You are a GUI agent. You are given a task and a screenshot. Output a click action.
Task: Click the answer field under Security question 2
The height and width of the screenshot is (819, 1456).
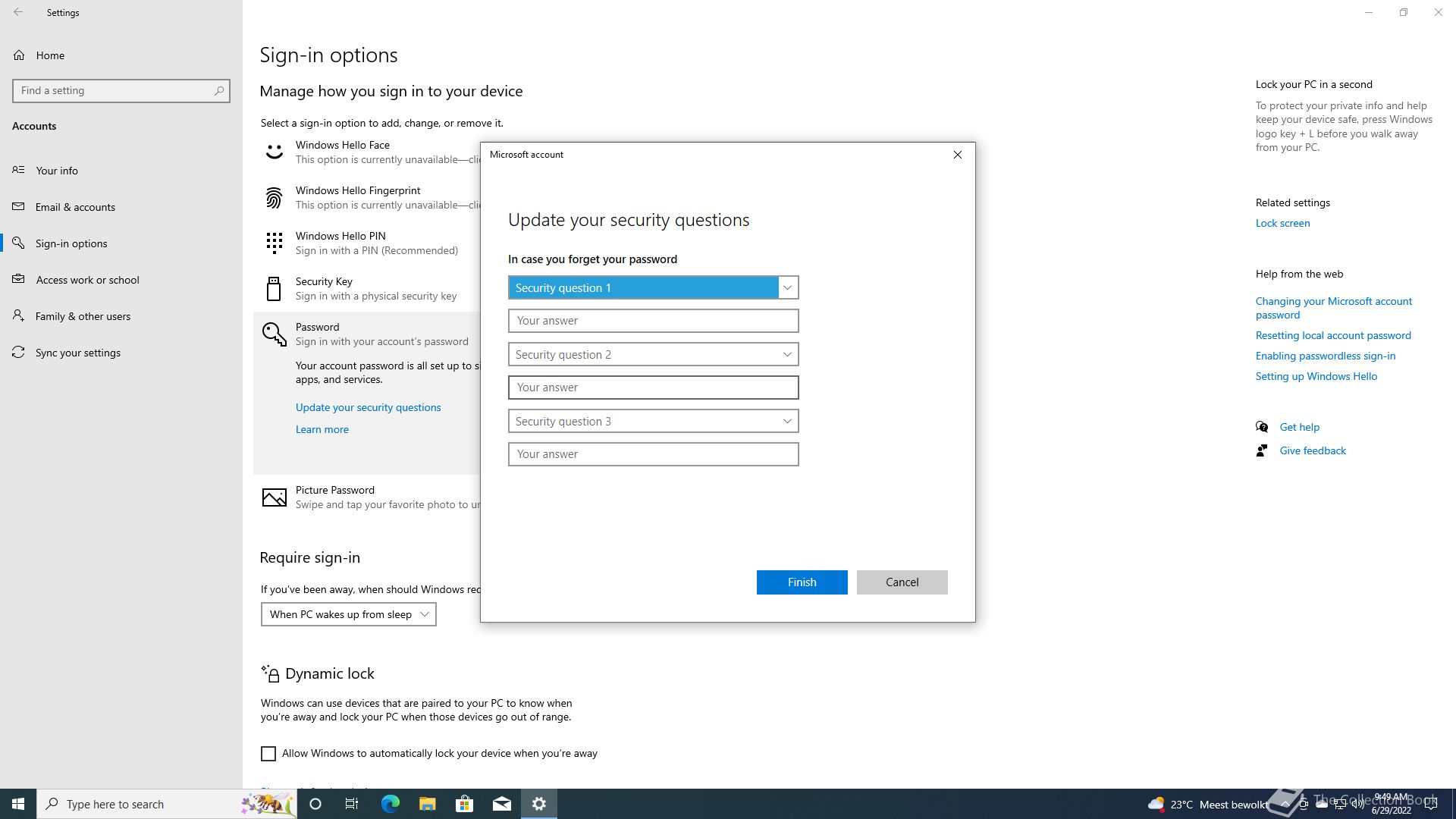point(653,388)
